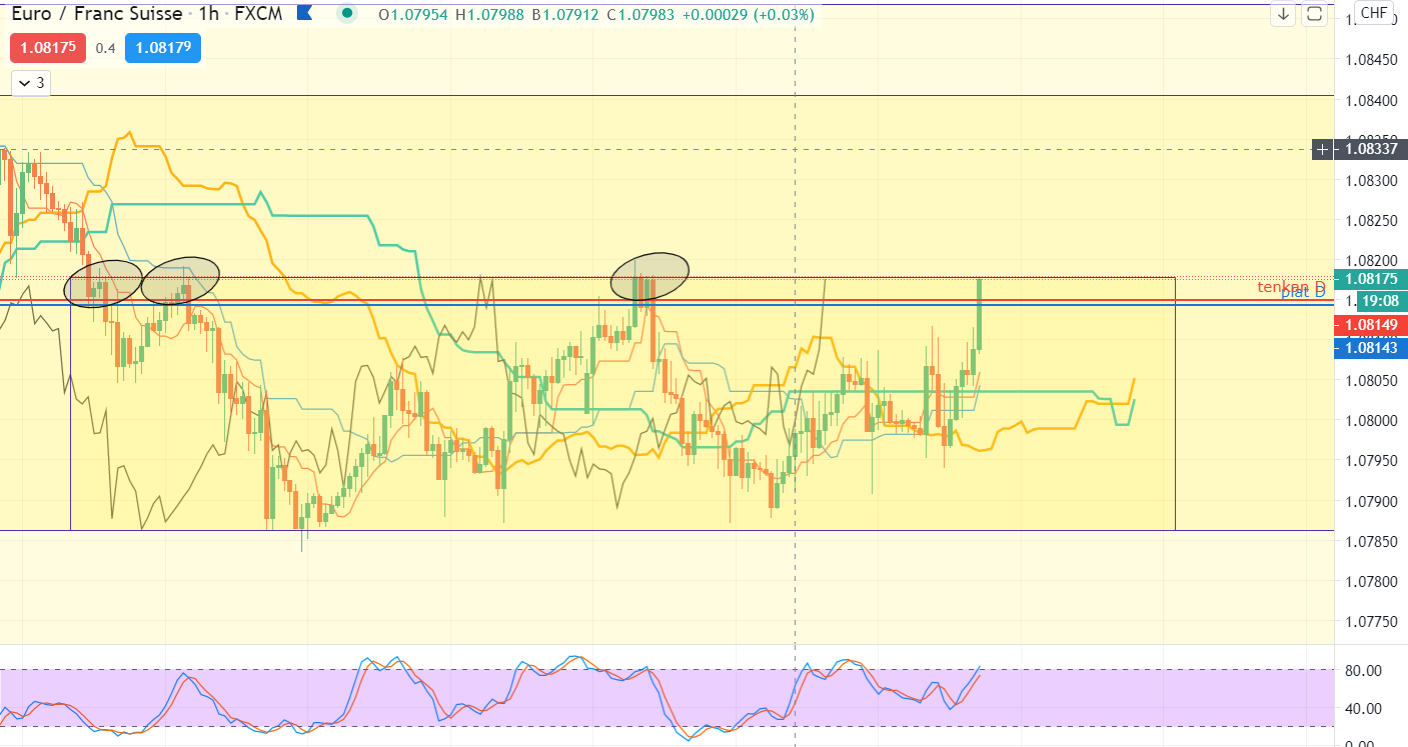1408x747 pixels.
Task: Select the red tenkan D line label
Action: (1291, 287)
